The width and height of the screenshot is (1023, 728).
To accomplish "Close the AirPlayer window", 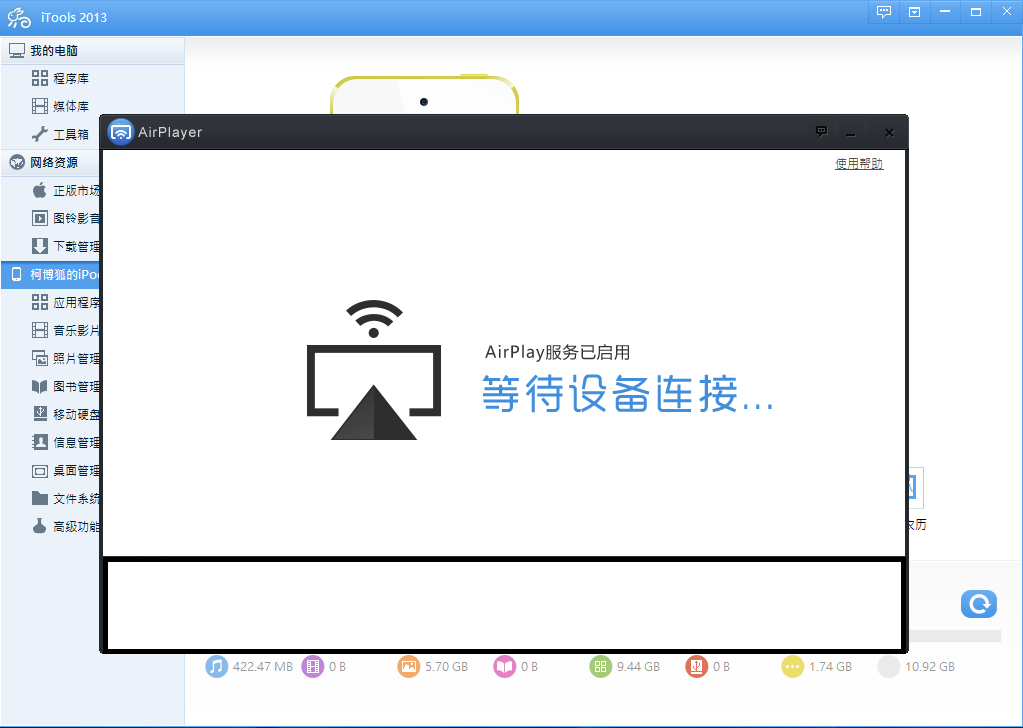I will (889, 132).
